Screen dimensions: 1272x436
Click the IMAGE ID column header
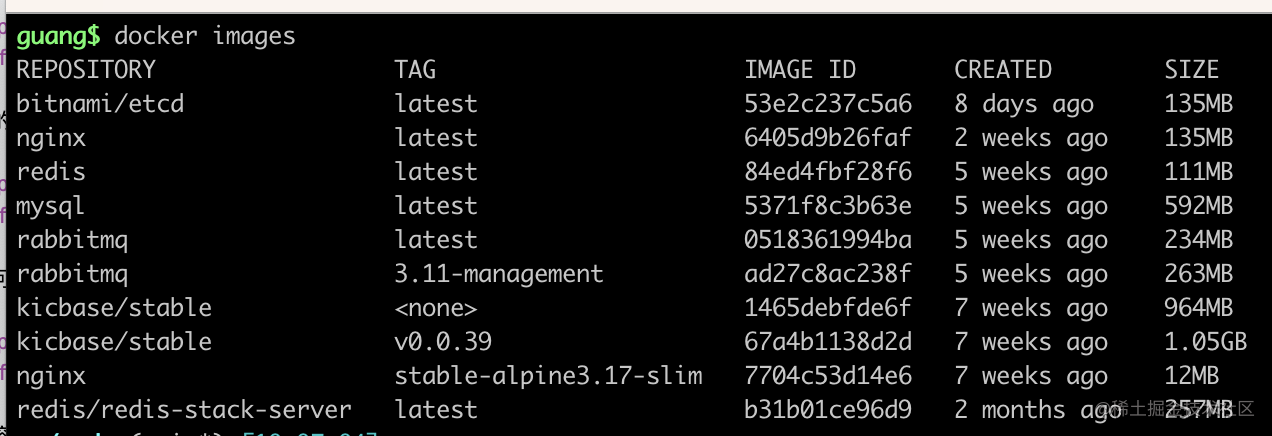800,70
